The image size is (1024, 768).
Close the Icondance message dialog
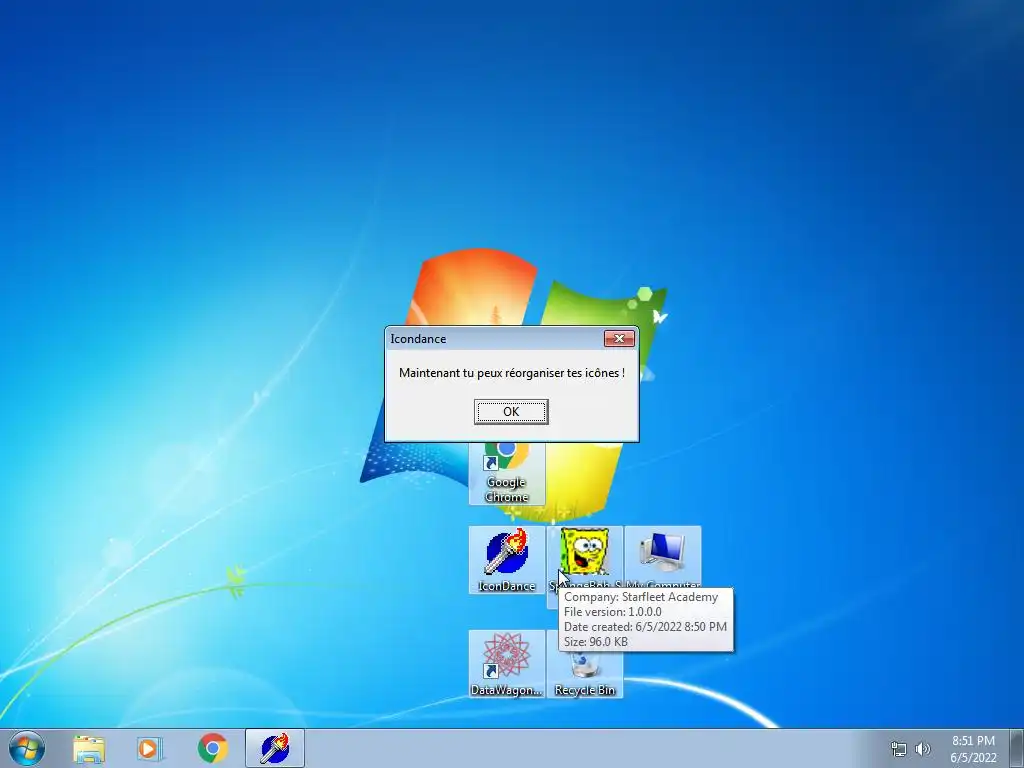619,338
